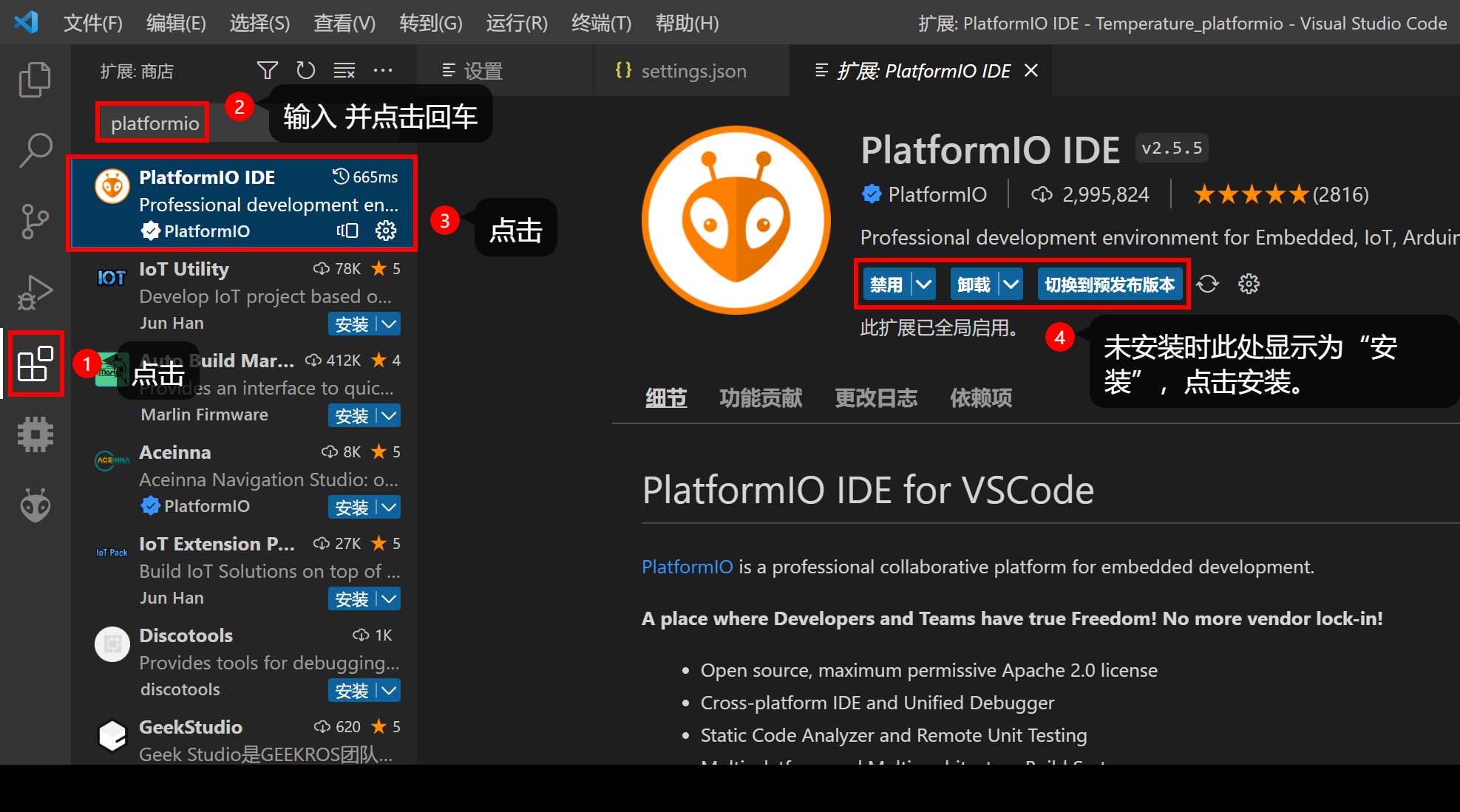Open install dropdown arrow for Auto Build Marlin
Screen dimensions: 1460x812
(389, 415)
